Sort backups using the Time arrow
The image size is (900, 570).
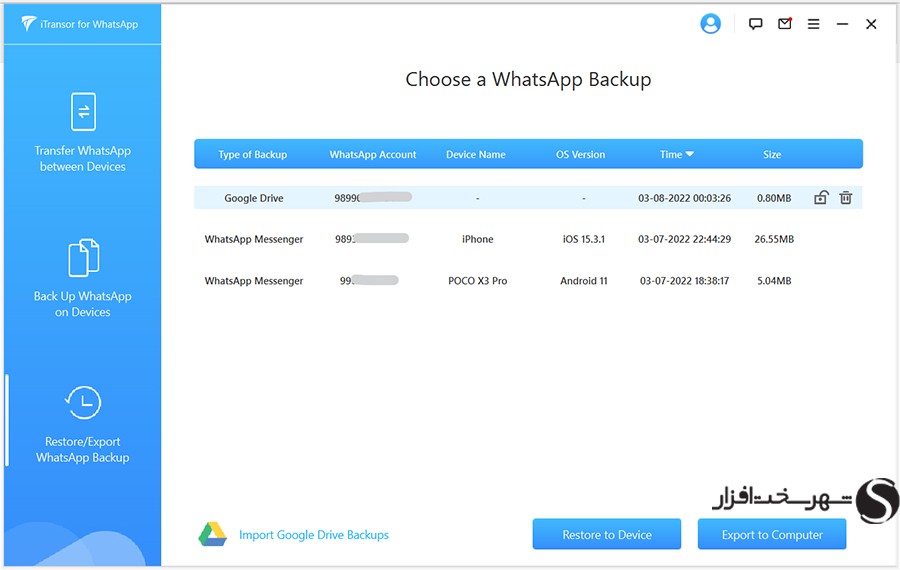(x=690, y=154)
